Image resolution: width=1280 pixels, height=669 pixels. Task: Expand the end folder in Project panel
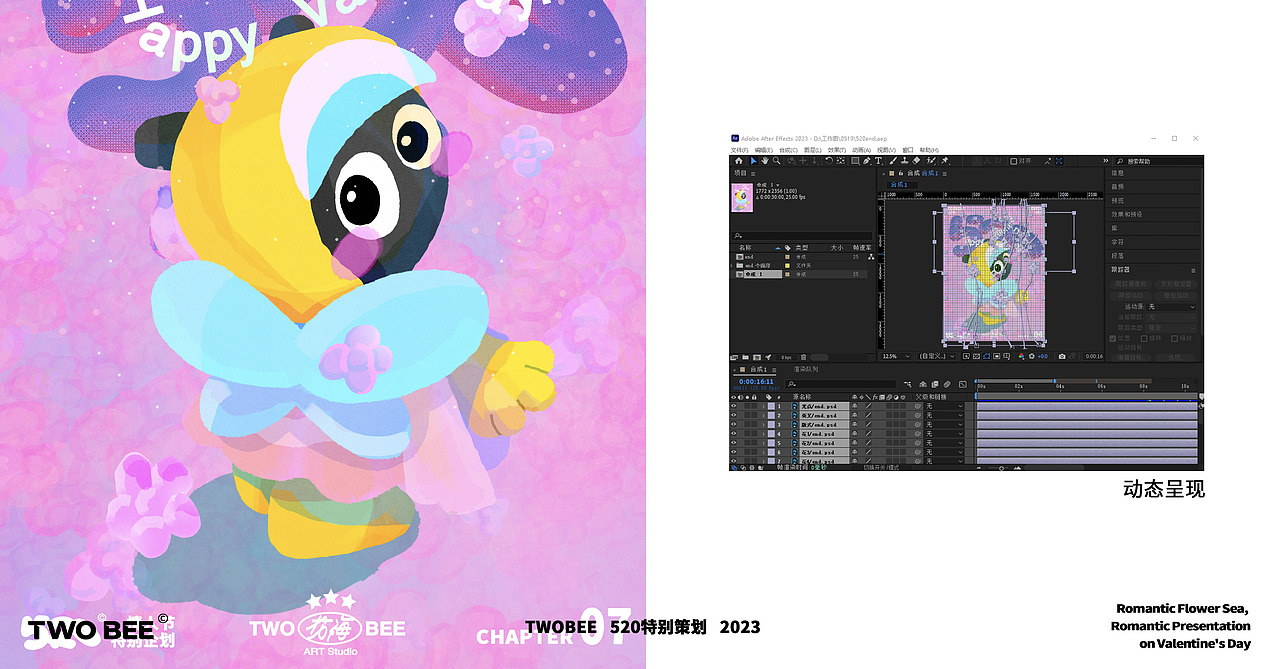click(732, 265)
